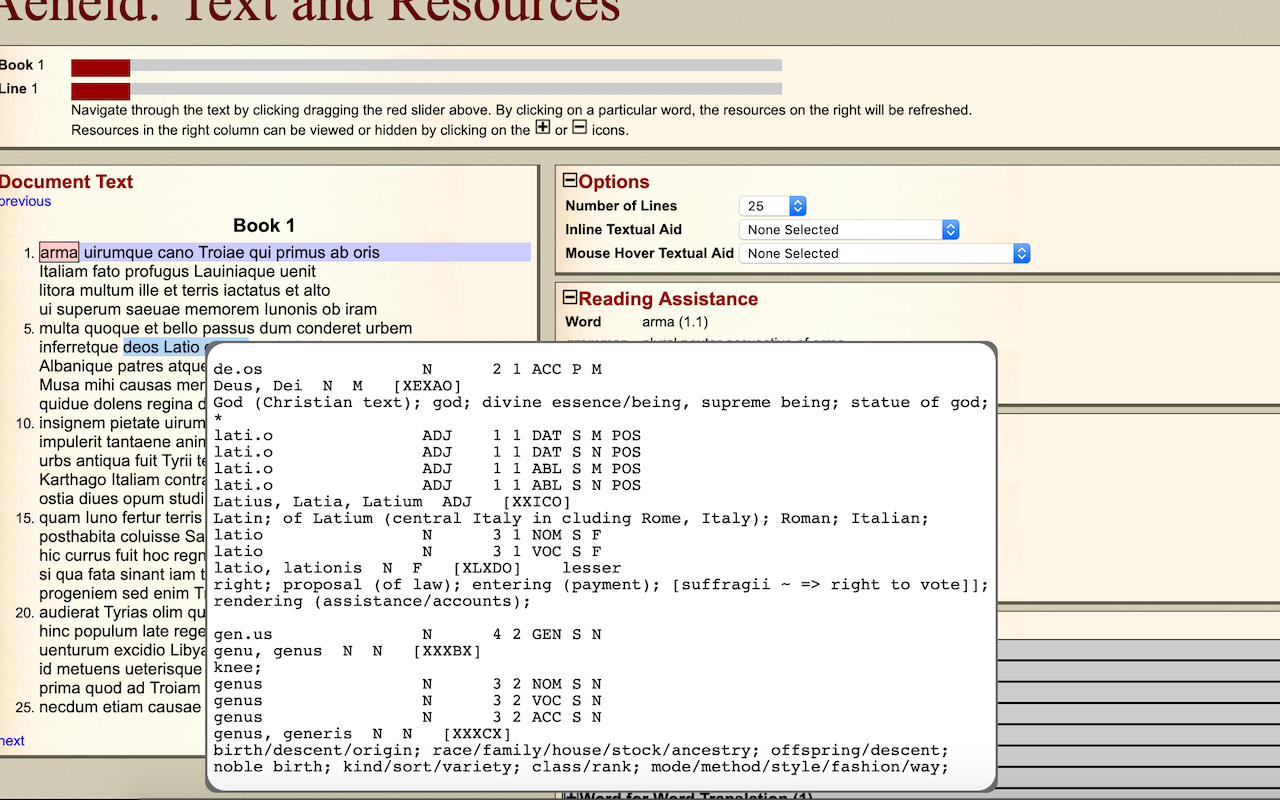Click the red Line slider handle

pyautogui.click(x=100, y=91)
